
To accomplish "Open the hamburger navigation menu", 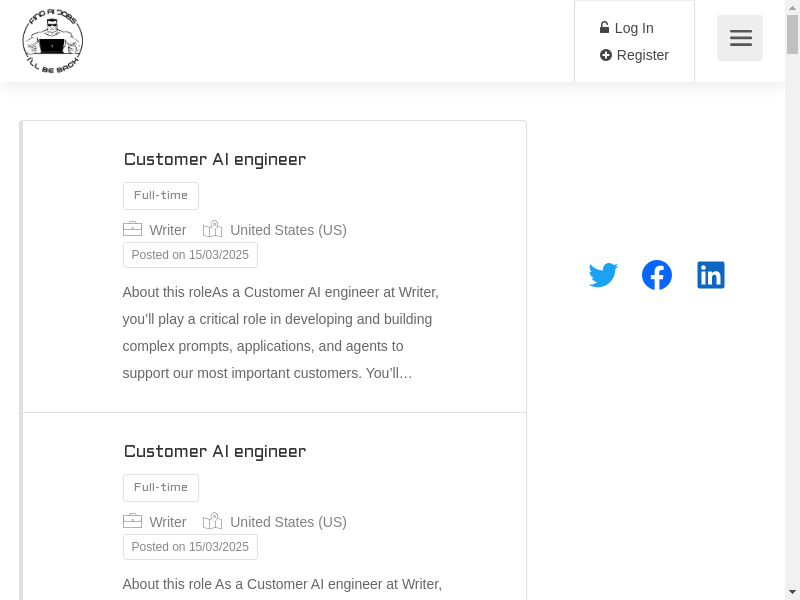I will [x=740, y=38].
